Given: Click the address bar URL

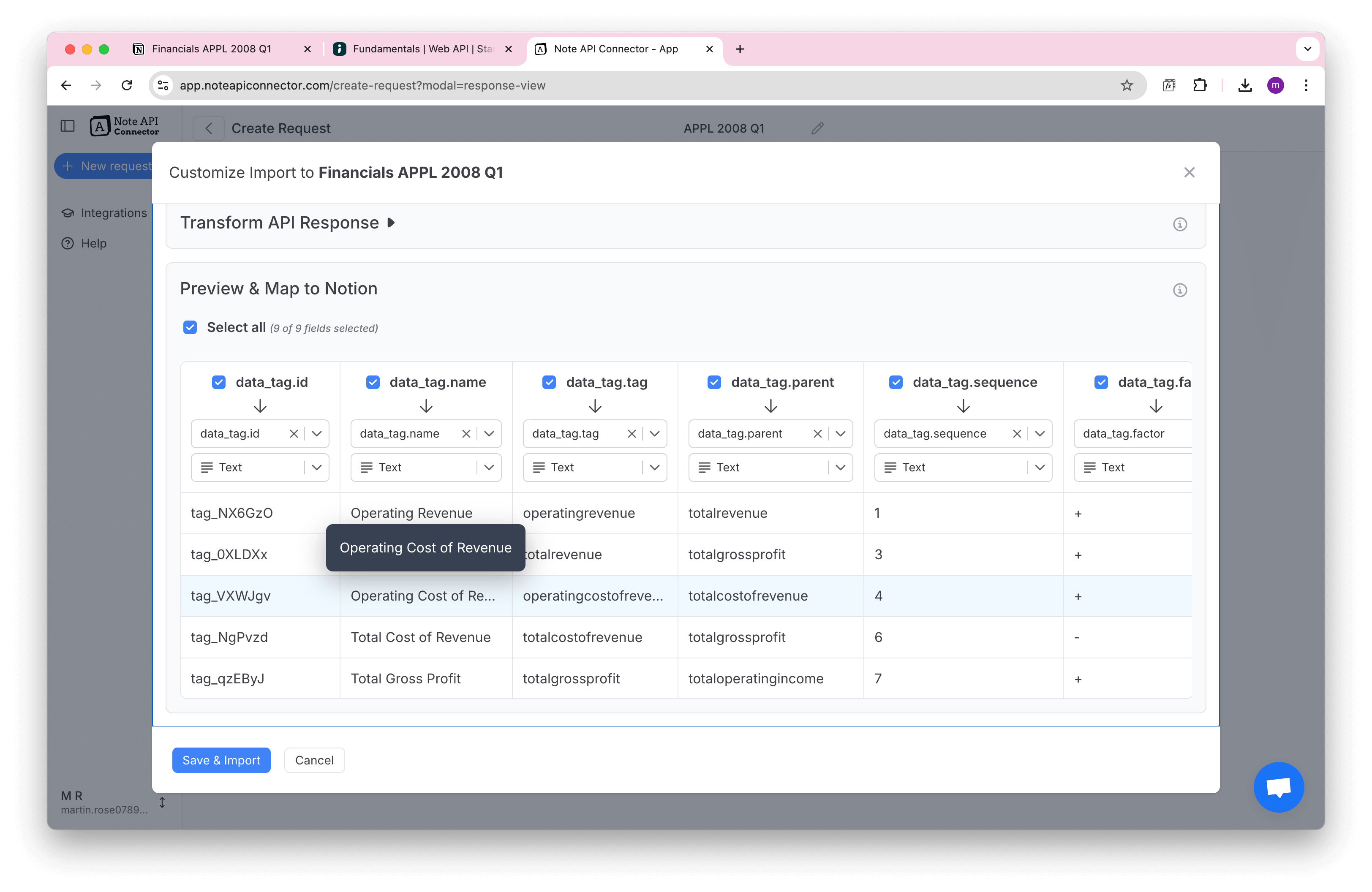Looking at the screenshot, I should point(362,85).
